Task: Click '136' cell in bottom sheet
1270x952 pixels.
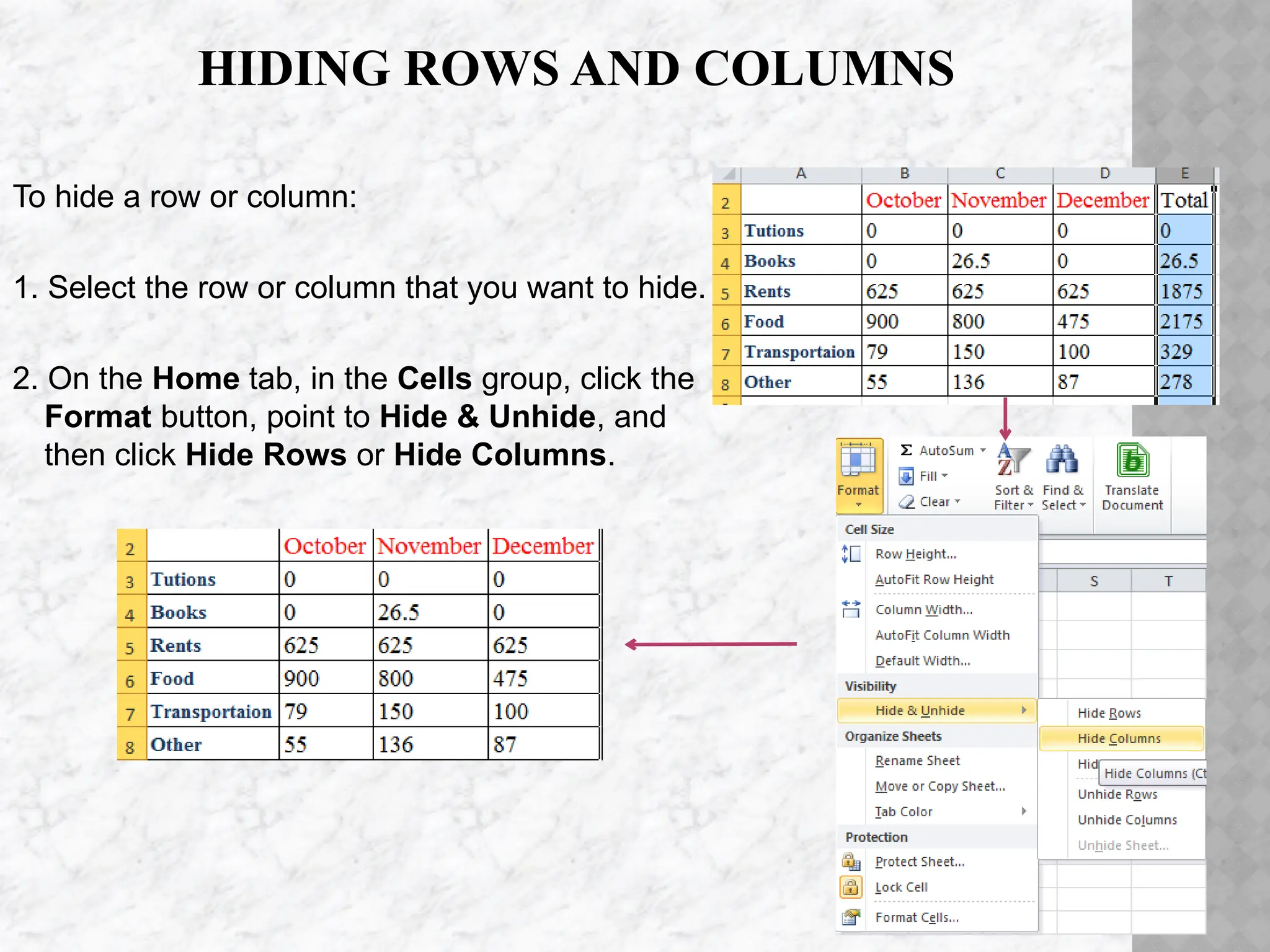Action: [430, 744]
